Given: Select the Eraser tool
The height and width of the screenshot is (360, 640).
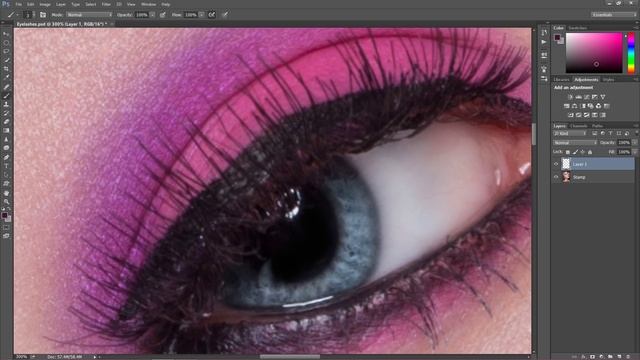Looking at the screenshot, I should coord(6,122).
